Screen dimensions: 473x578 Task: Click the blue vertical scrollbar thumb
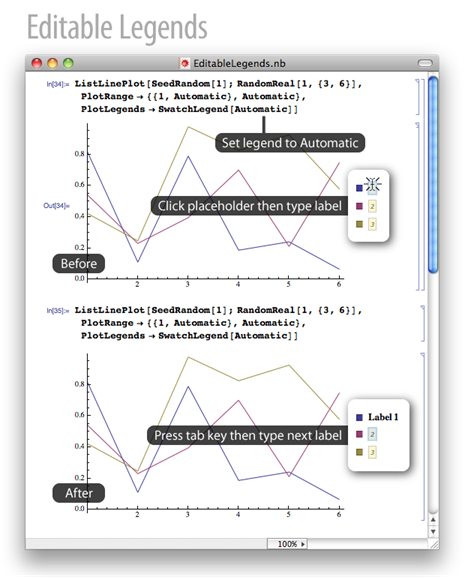(x=433, y=175)
